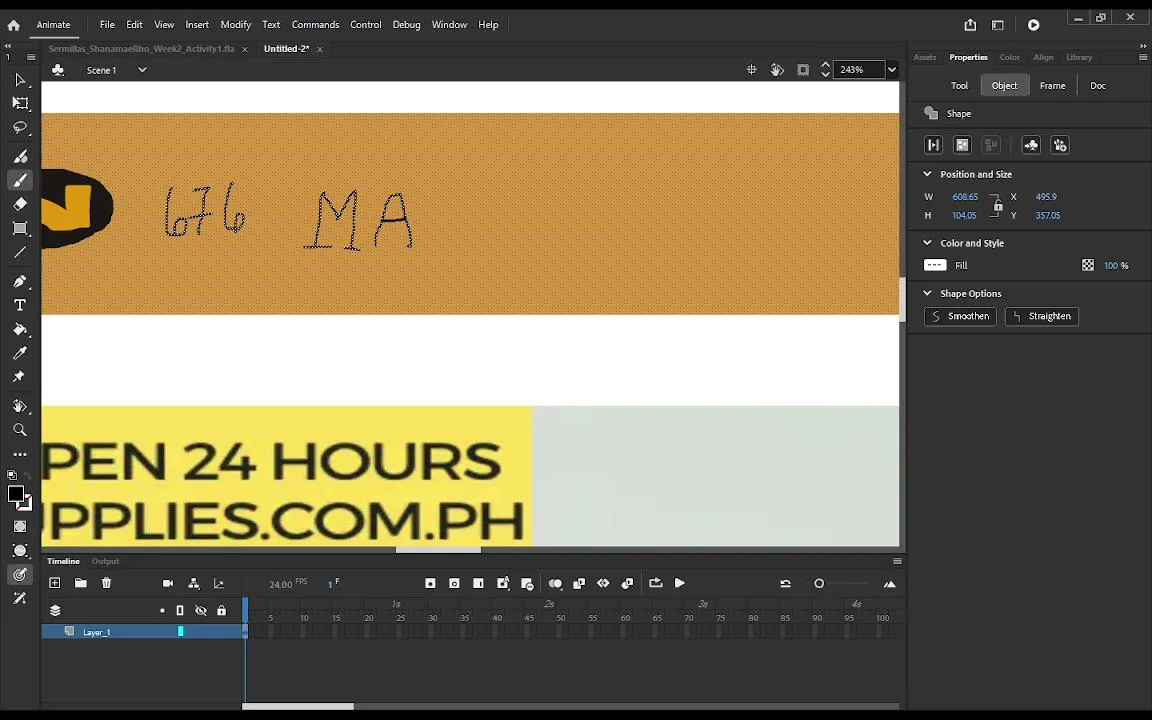
Task: Insert keyframe from timeline toolbar
Action: pyautogui.click(x=431, y=583)
